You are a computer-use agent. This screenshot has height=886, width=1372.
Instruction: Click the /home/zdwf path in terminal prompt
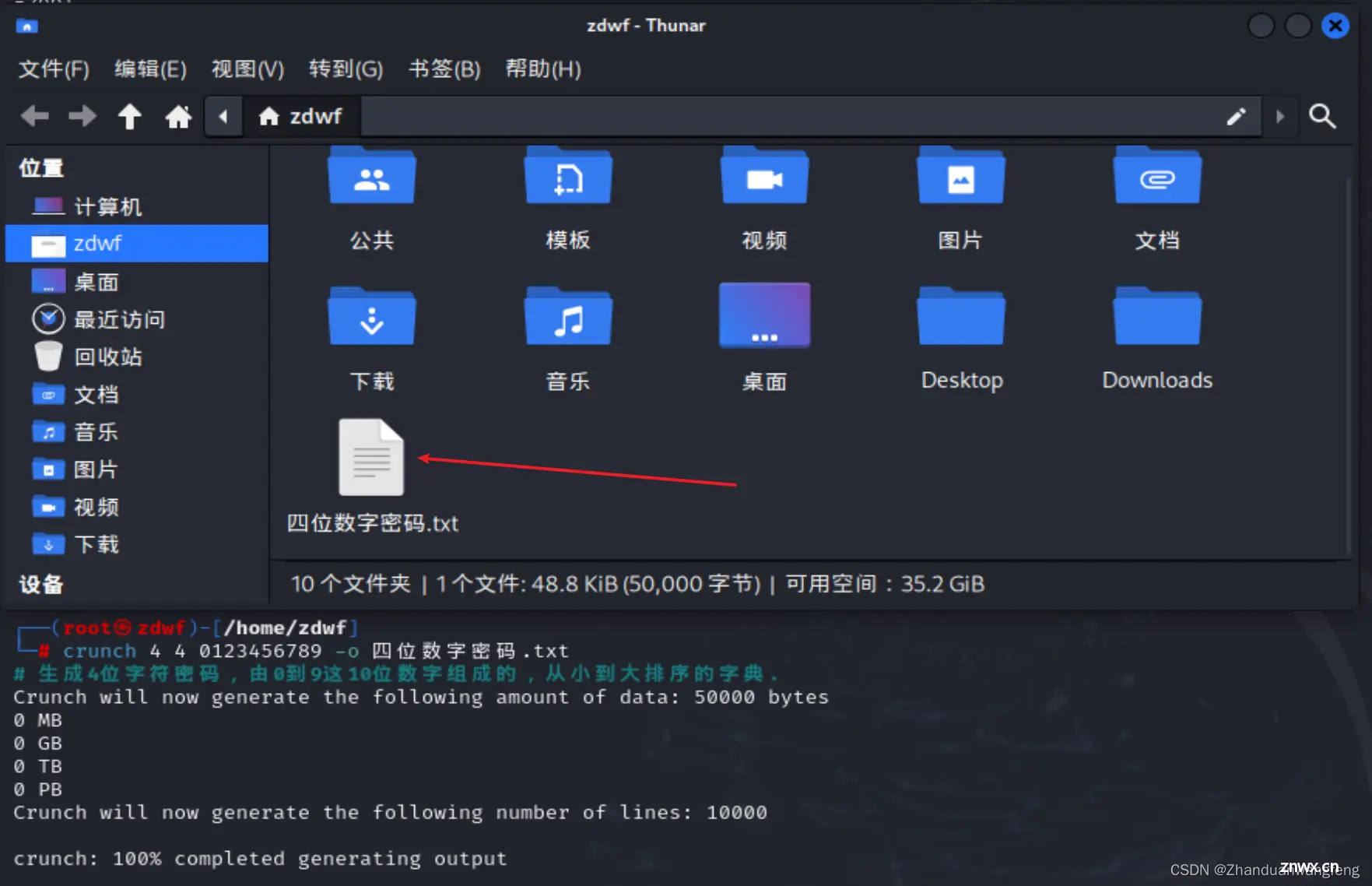point(284,628)
